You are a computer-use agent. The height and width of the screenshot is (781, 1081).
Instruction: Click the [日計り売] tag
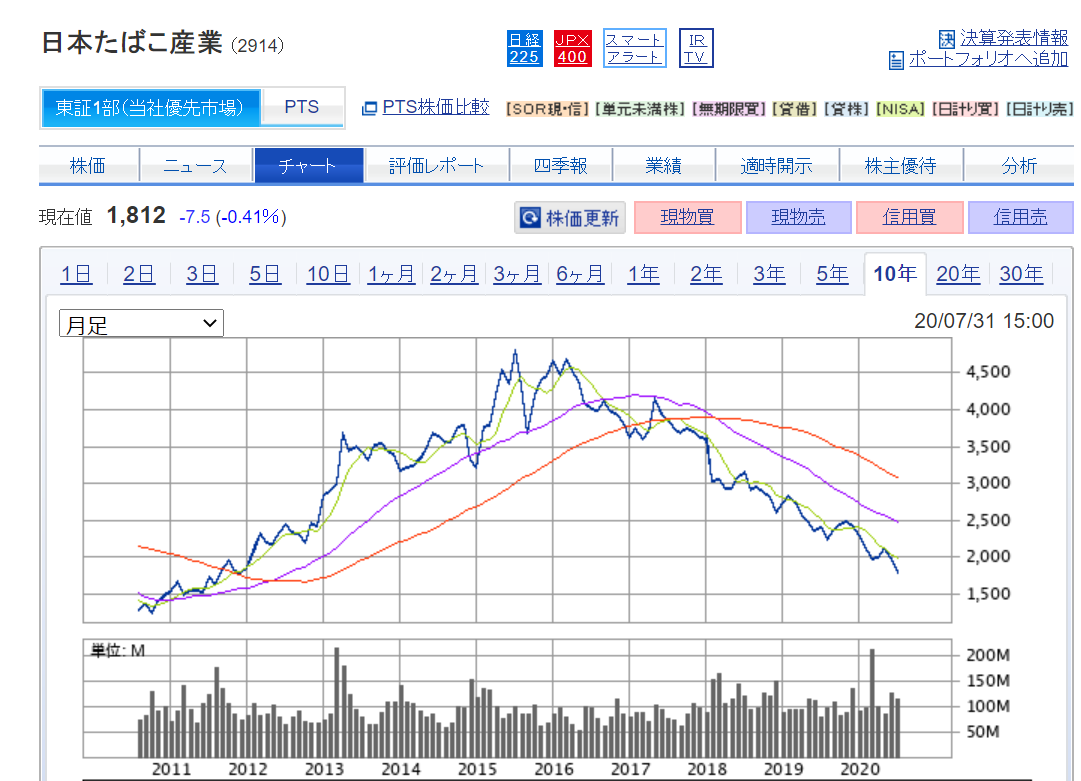1040,109
